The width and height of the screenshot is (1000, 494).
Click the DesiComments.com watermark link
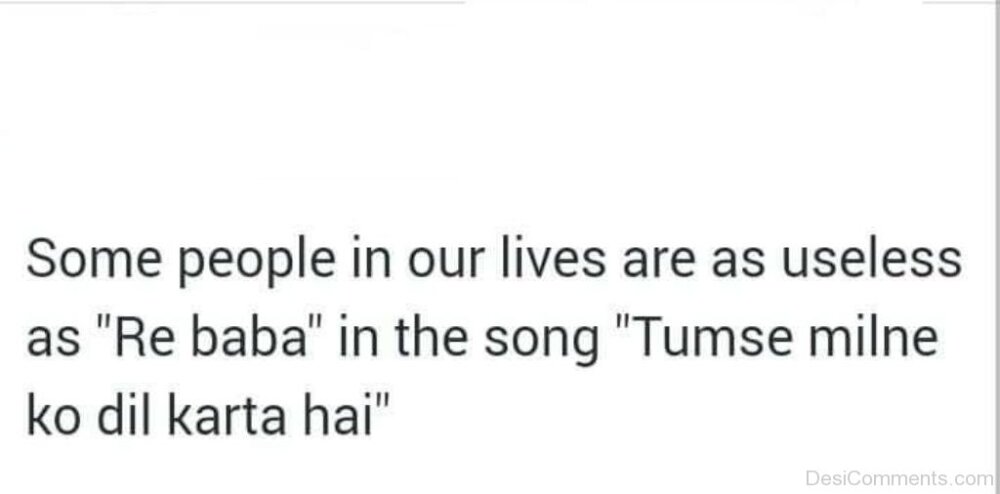[899, 477]
